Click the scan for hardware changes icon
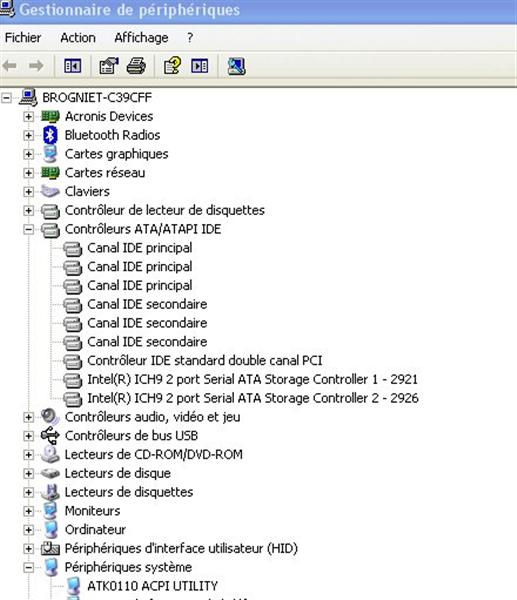Image resolution: width=517 pixels, height=600 pixels. (x=236, y=66)
